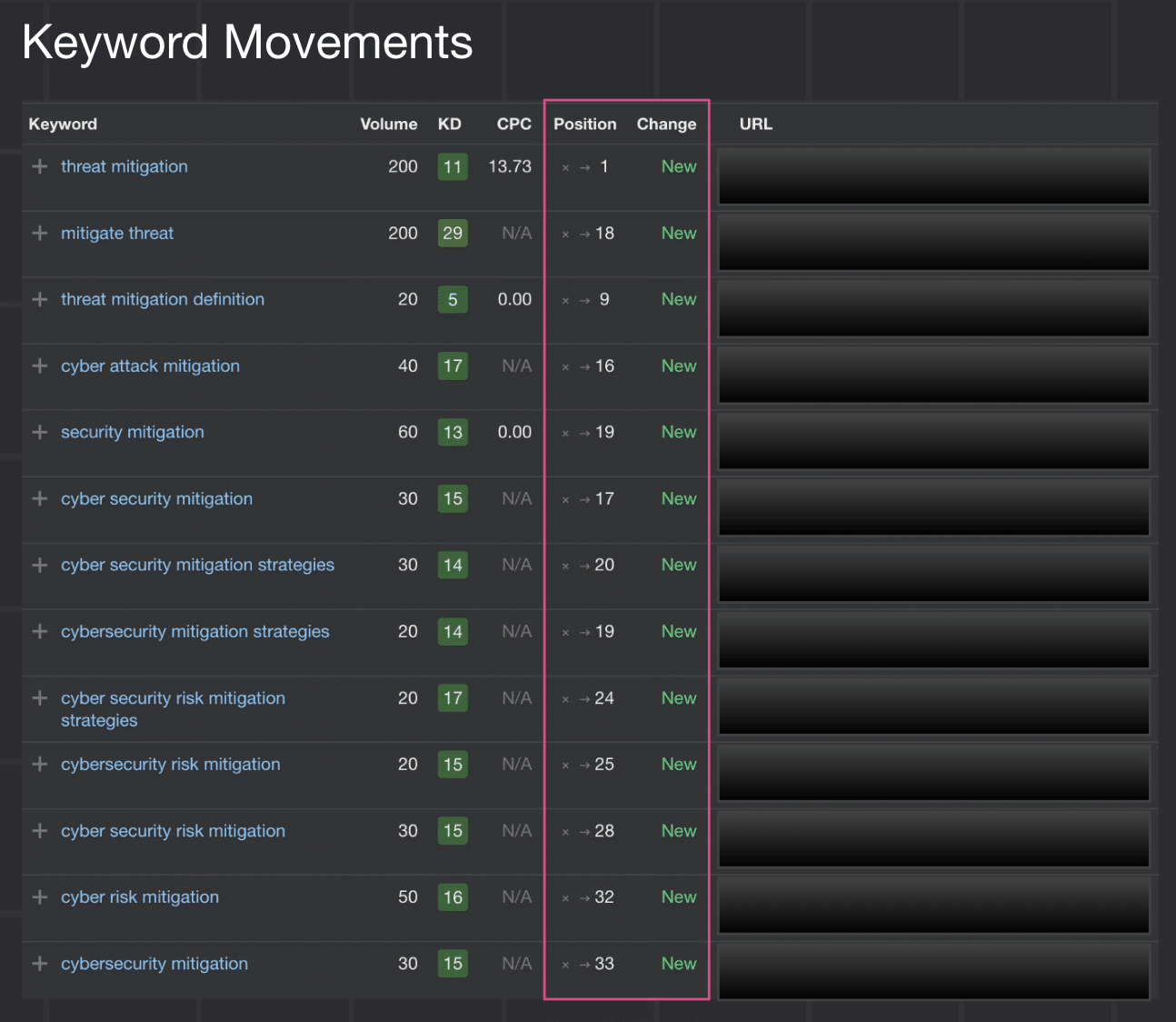Click plus icon beside 'cybersecurity risk mitigation'
The image size is (1176, 1022).
coord(40,765)
